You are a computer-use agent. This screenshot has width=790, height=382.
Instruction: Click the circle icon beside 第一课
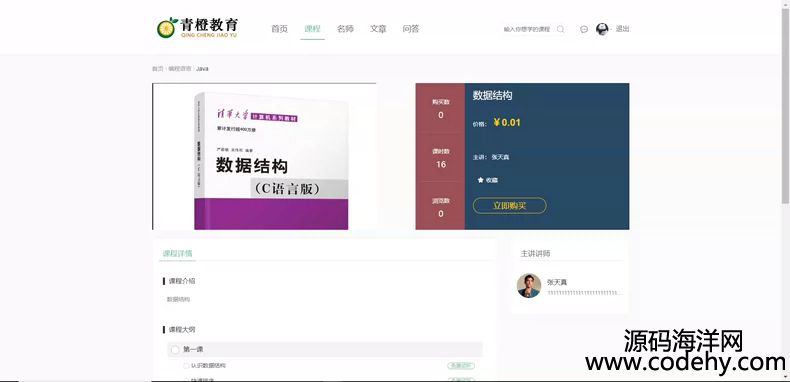[x=175, y=349]
